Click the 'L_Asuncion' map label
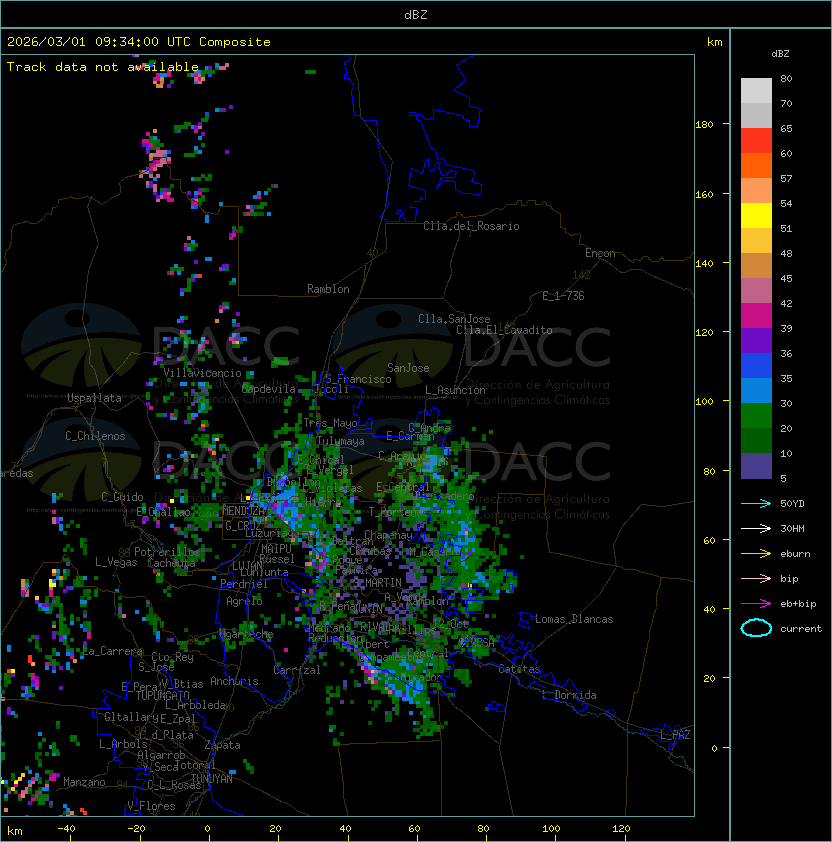 tap(455, 390)
